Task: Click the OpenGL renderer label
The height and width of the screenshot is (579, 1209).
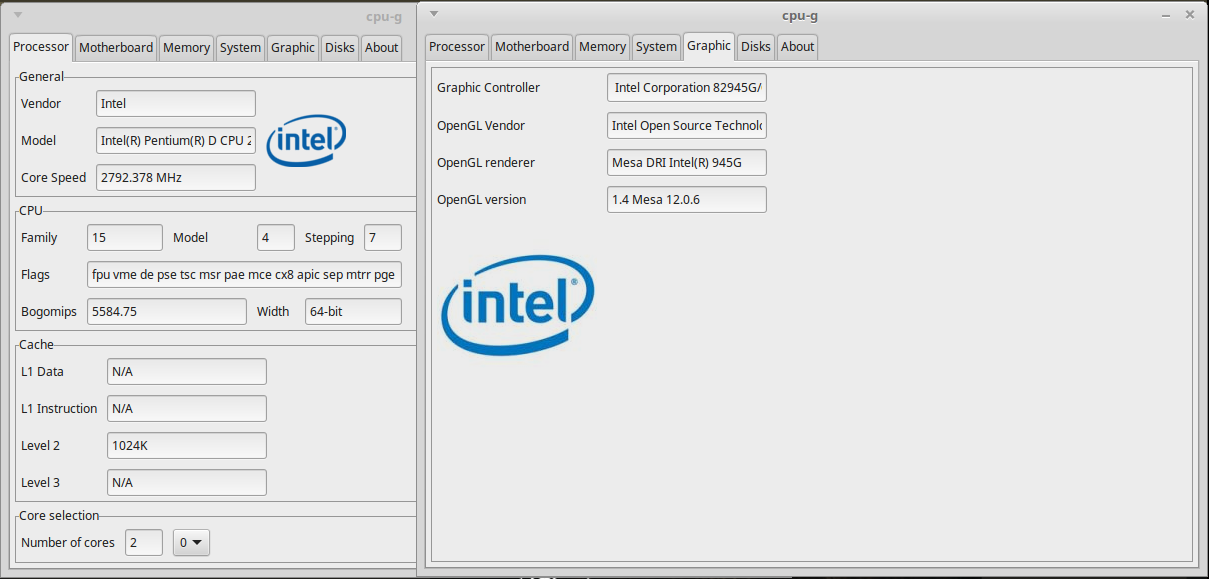Action: tap(486, 163)
